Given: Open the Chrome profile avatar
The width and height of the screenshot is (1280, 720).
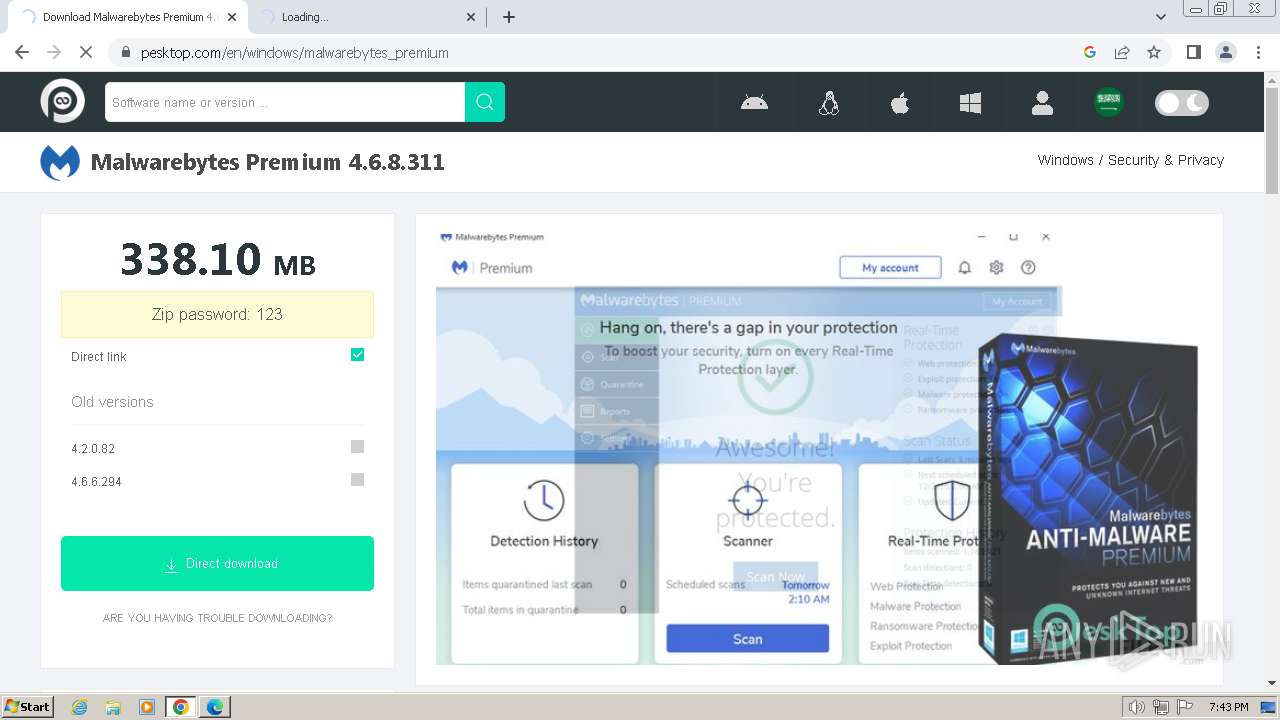Looking at the screenshot, I should [1225, 52].
